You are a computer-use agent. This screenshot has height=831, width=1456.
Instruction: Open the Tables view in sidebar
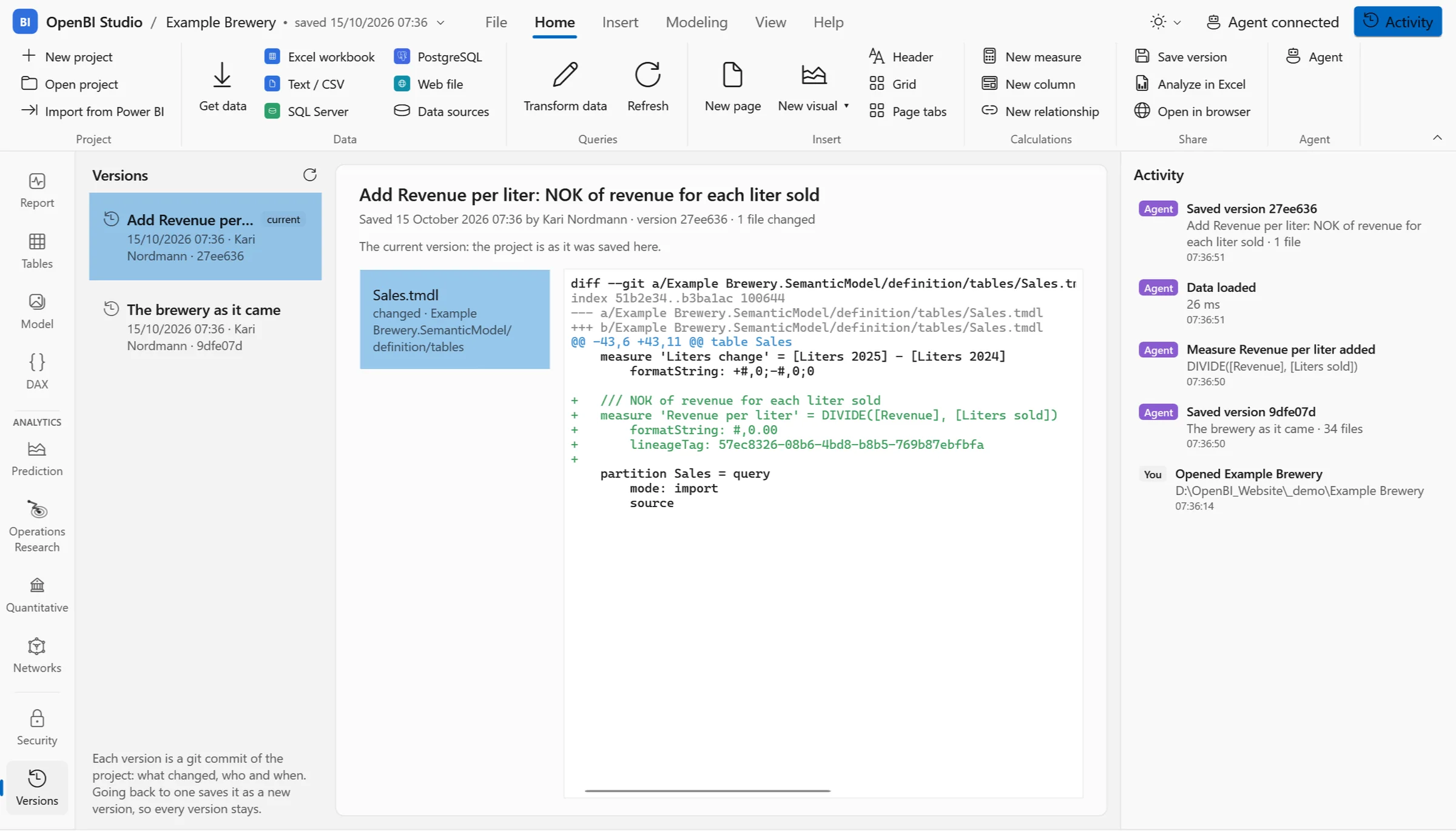coord(37,251)
